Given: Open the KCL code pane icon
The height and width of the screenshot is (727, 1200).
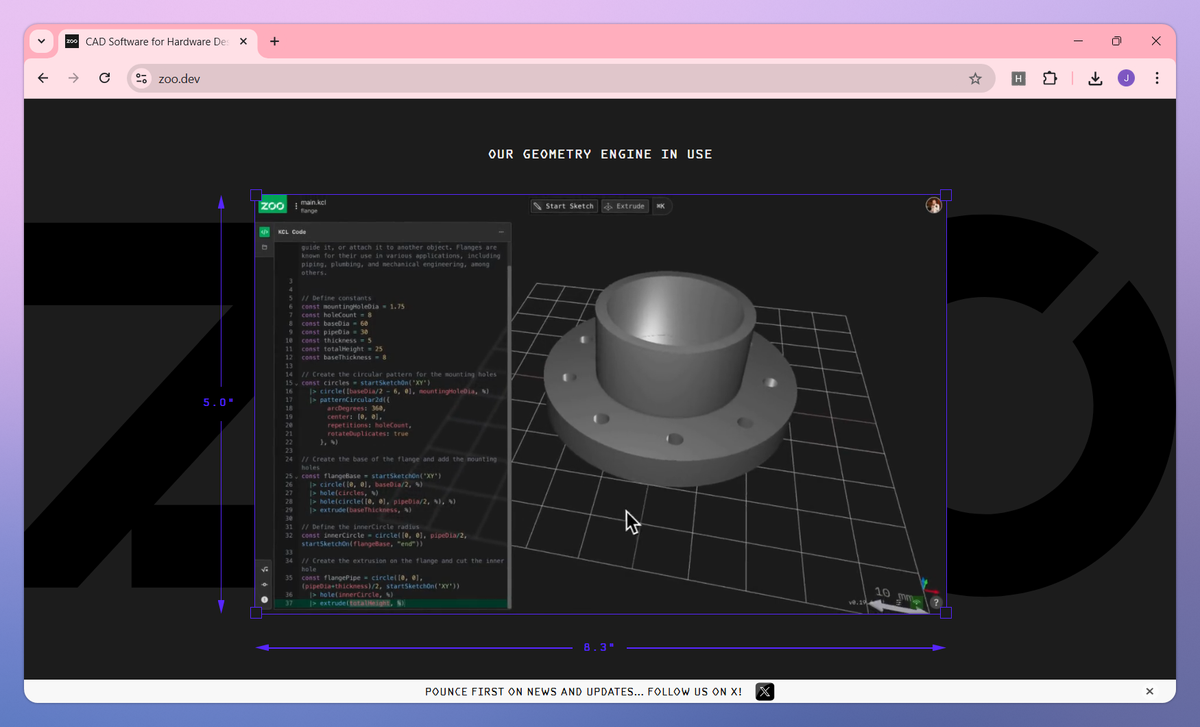Looking at the screenshot, I should pos(265,231).
